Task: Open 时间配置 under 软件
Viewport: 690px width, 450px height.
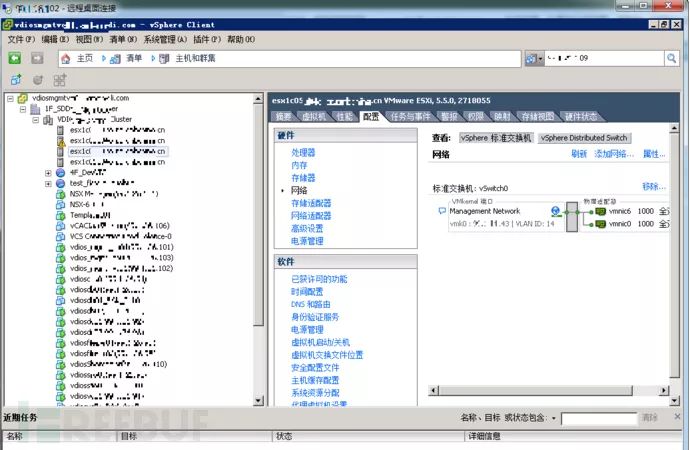Action: coord(307,292)
